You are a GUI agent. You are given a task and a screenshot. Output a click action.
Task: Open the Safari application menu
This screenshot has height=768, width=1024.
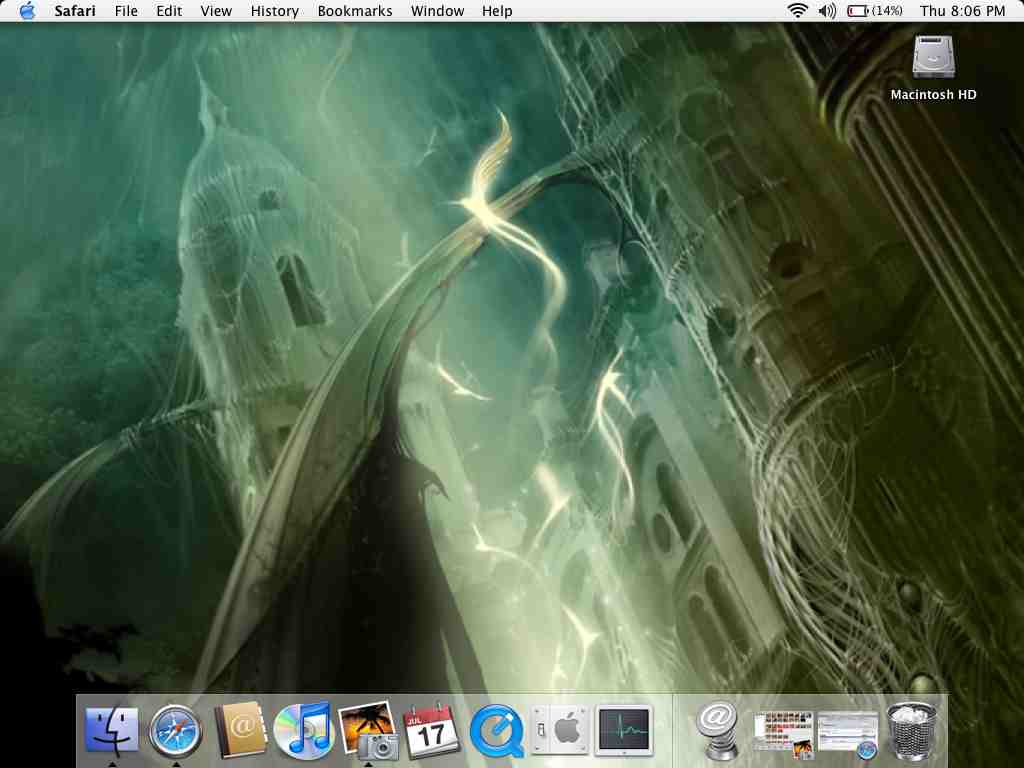point(74,11)
